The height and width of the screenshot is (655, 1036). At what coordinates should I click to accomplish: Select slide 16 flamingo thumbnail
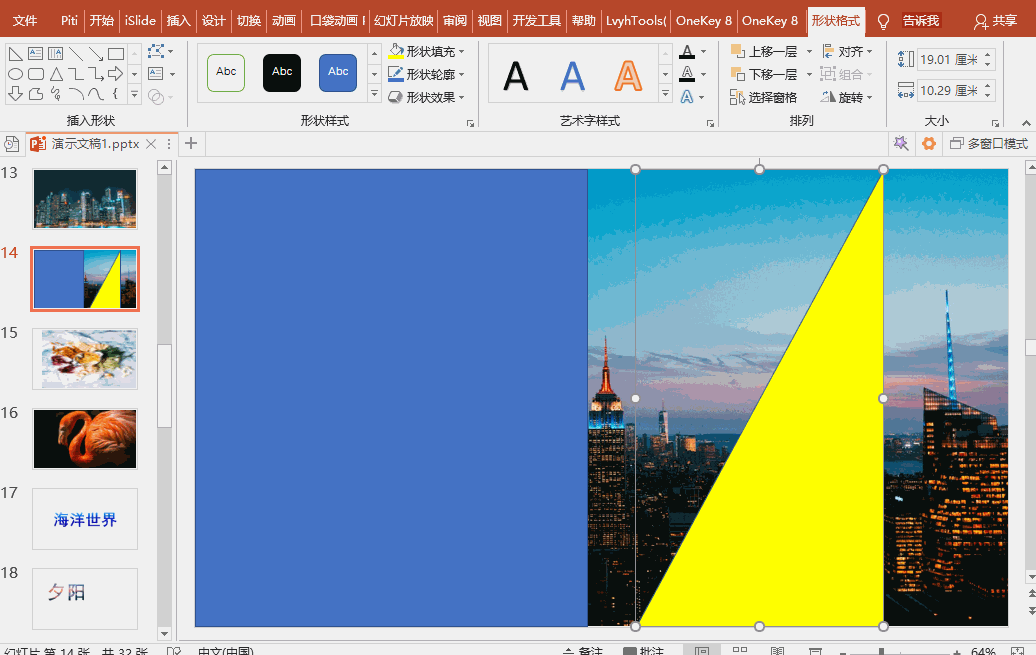pos(85,439)
